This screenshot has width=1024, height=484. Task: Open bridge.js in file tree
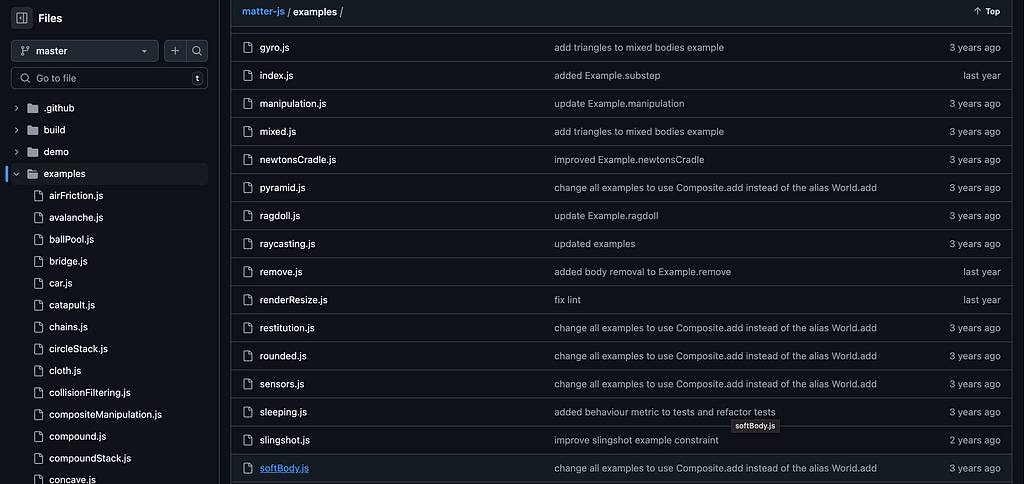click(x=68, y=261)
